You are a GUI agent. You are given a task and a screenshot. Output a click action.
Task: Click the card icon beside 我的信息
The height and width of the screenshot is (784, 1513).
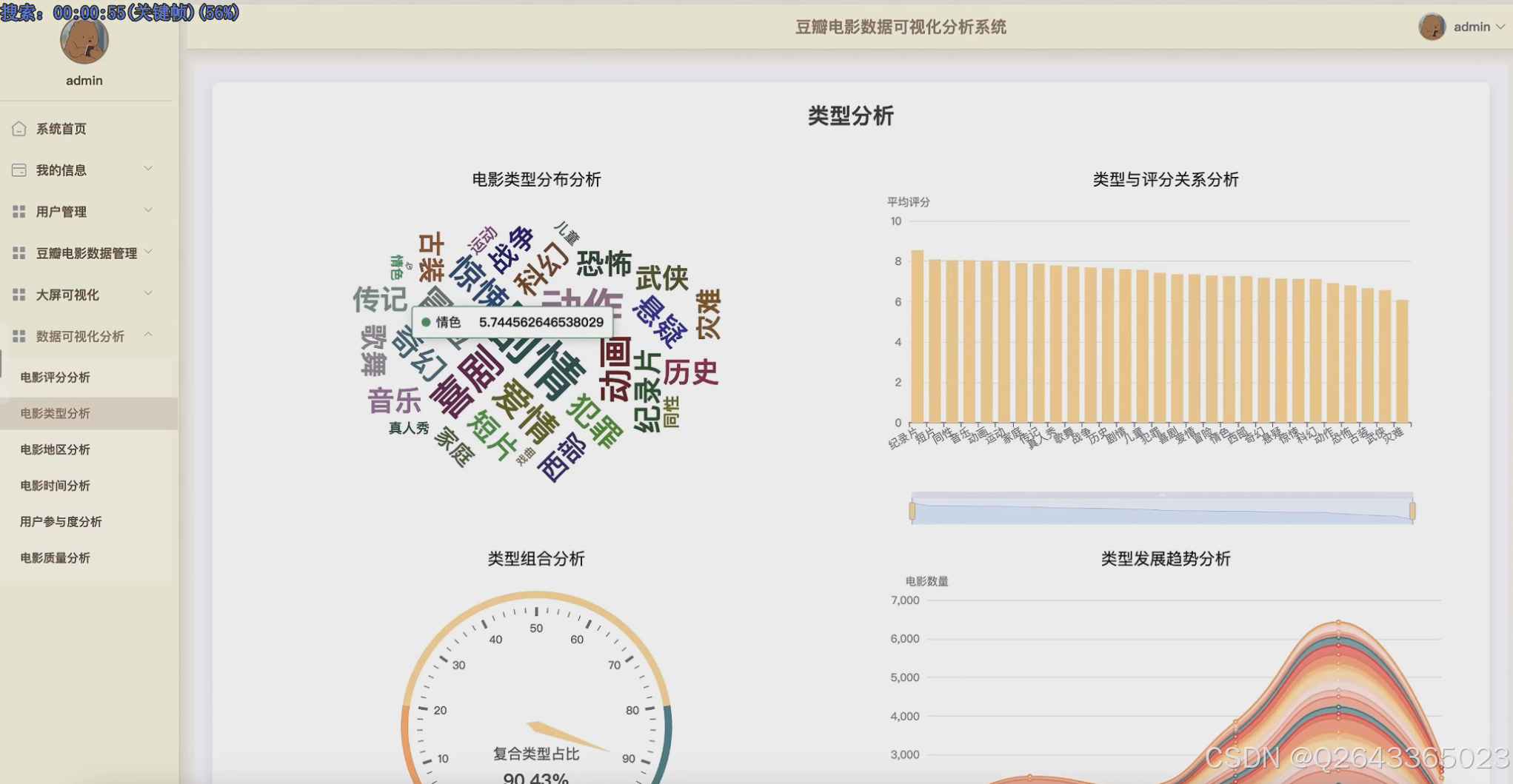pyautogui.click(x=19, y=170)
